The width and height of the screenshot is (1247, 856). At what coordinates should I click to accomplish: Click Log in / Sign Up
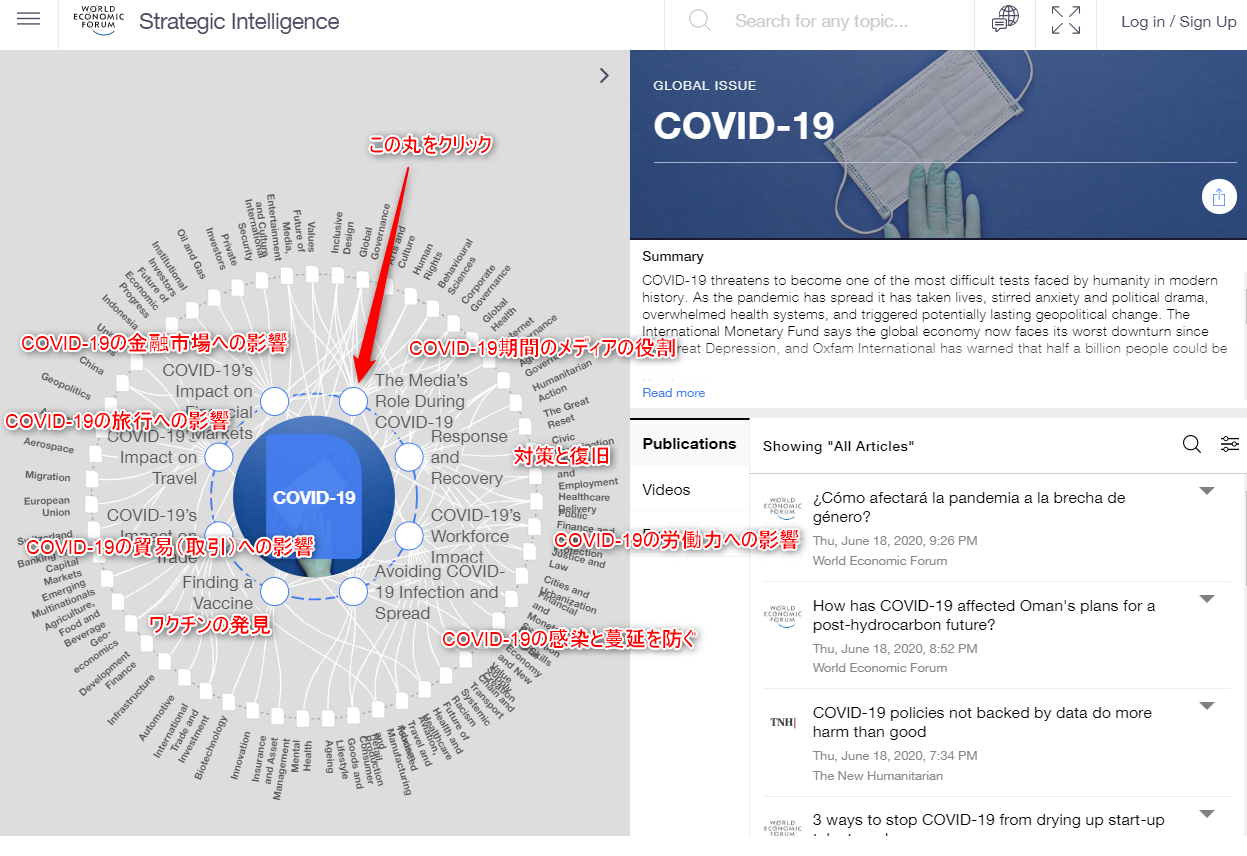1178,22
